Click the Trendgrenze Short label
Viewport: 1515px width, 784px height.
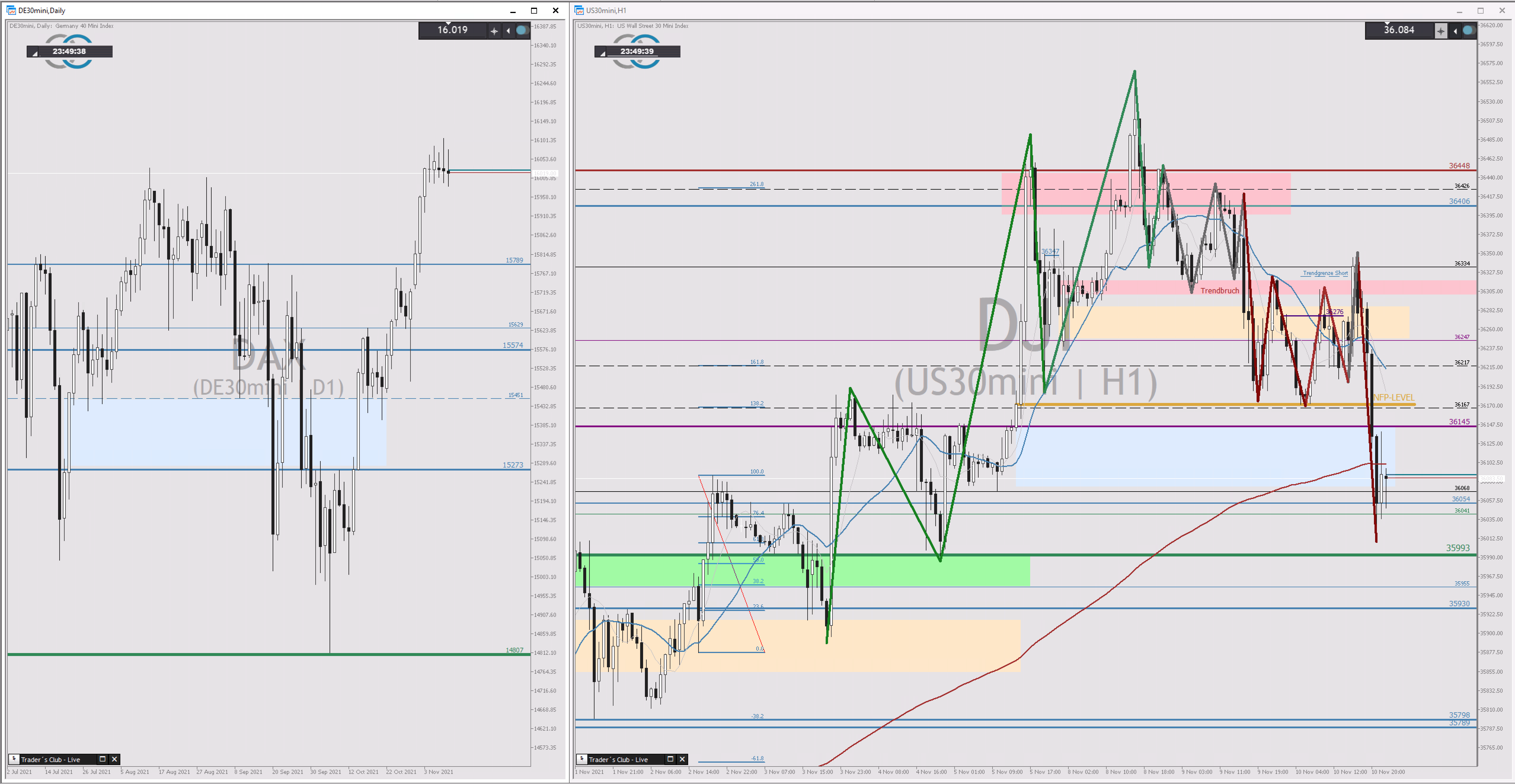coord(1325,273)
